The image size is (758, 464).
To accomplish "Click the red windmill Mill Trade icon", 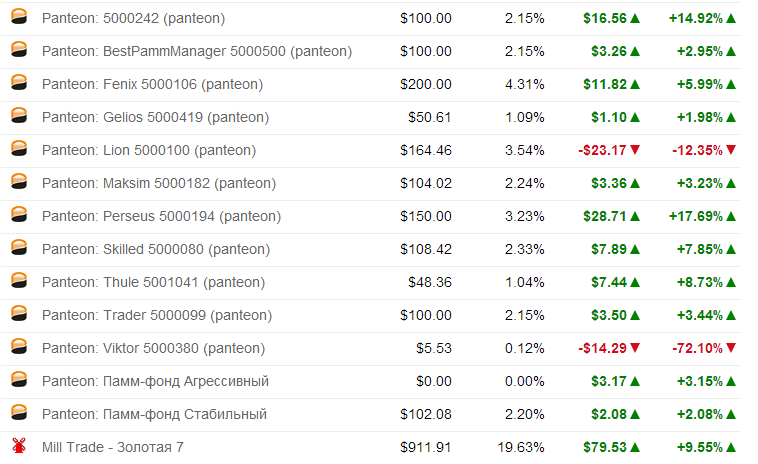I will (x=19, y=446).
